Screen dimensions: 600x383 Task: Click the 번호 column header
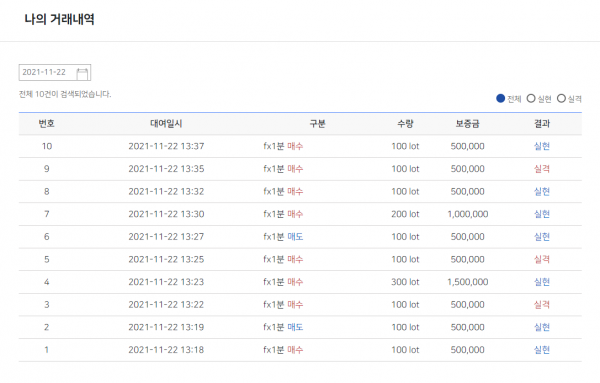point(46,124)
